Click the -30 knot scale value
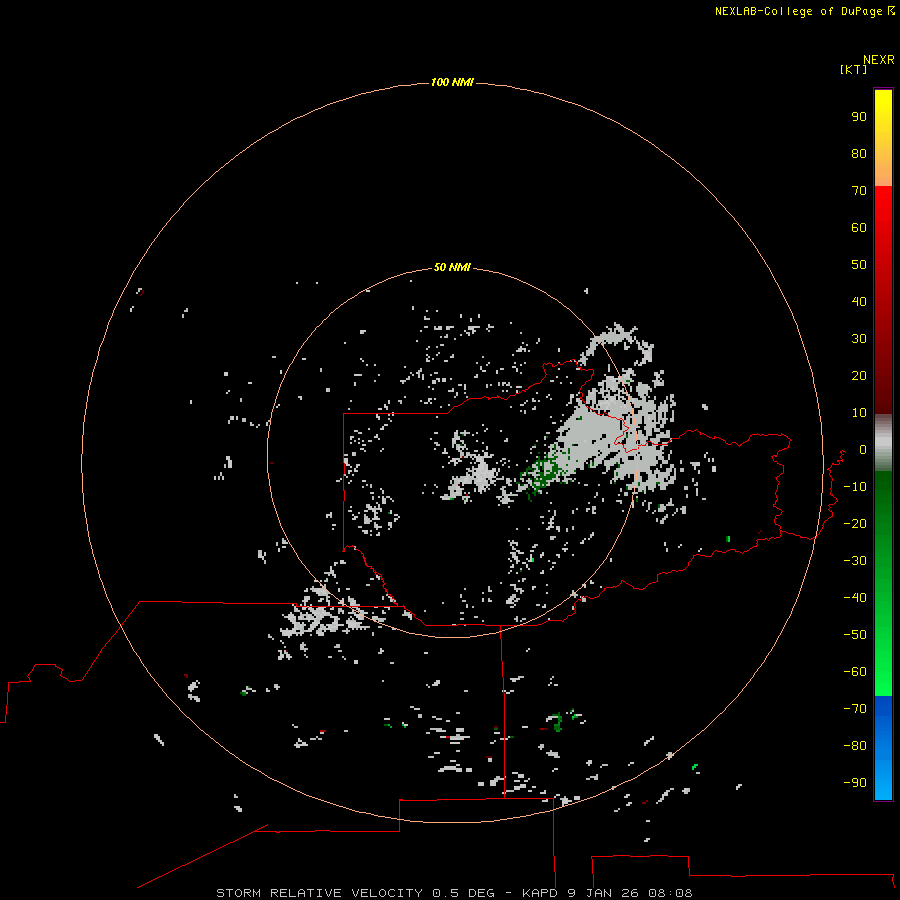 (855, 561)
